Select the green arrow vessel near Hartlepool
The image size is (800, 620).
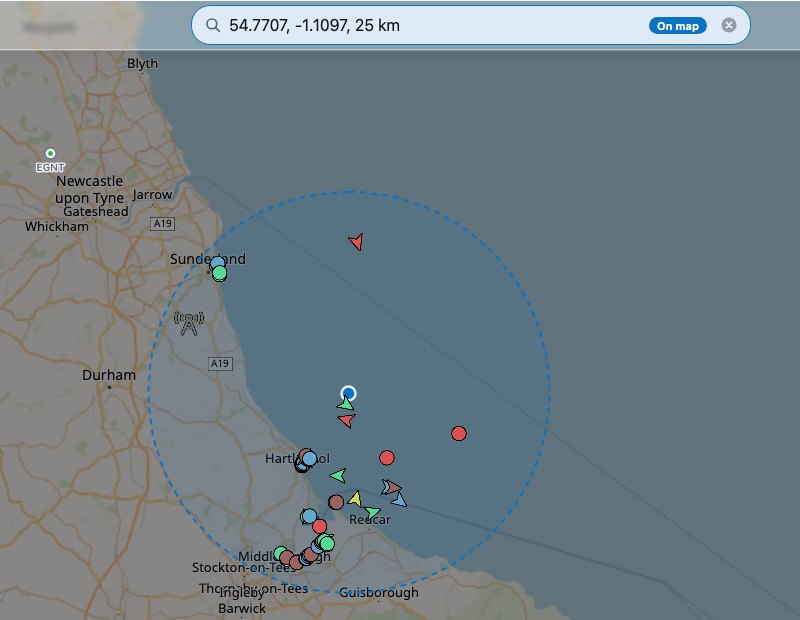point(338,476)
